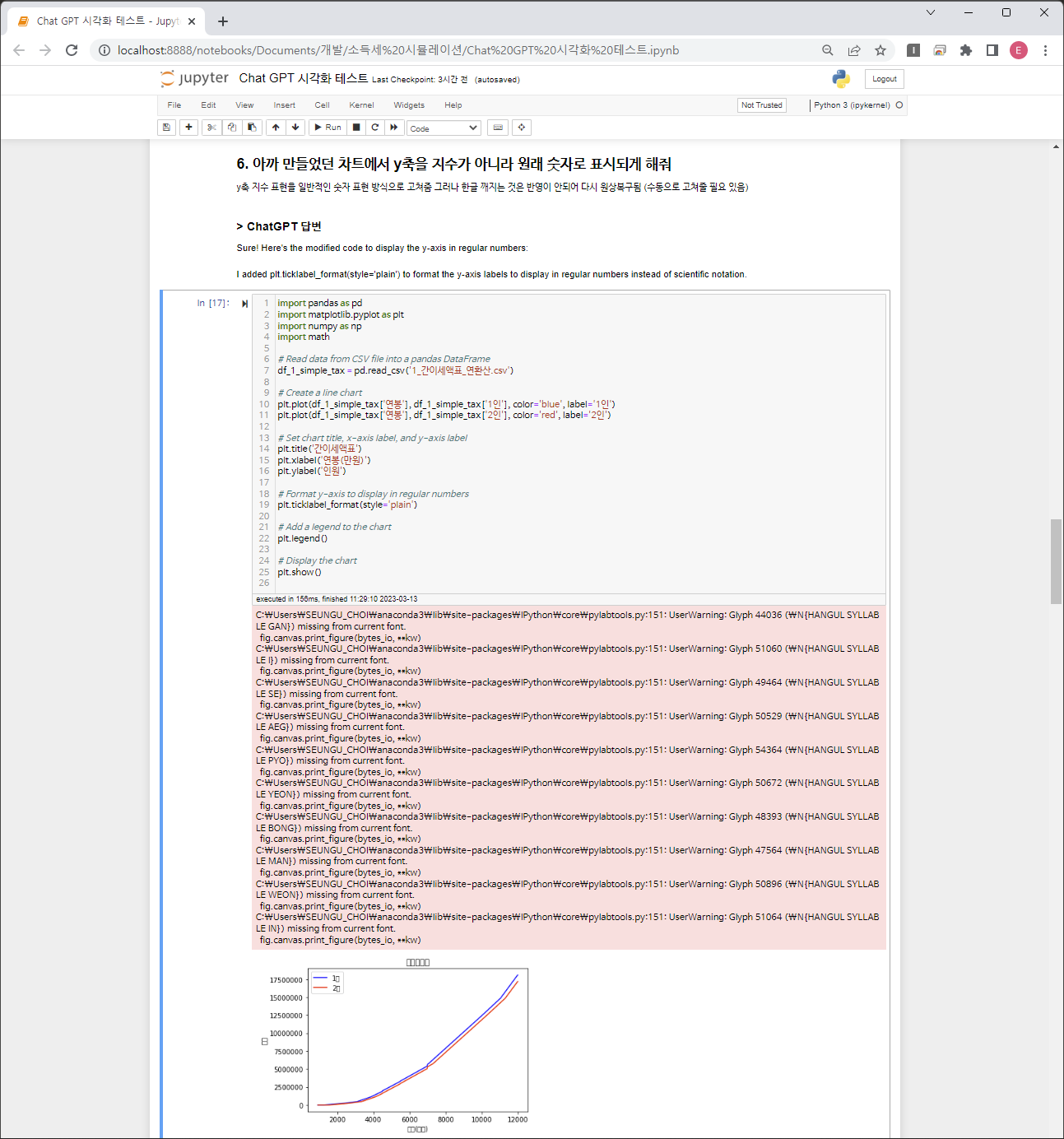Click the scrollbar up arrow
The image size is (1064, 1139).
(1056, 146)
